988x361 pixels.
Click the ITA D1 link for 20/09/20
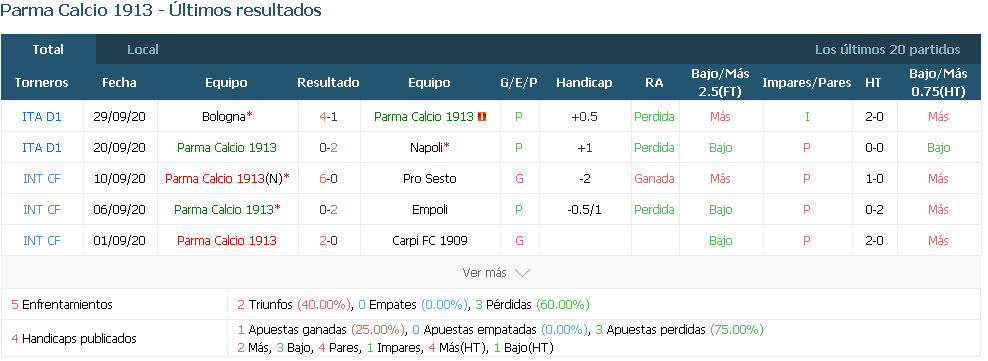[x=42, y=147]
